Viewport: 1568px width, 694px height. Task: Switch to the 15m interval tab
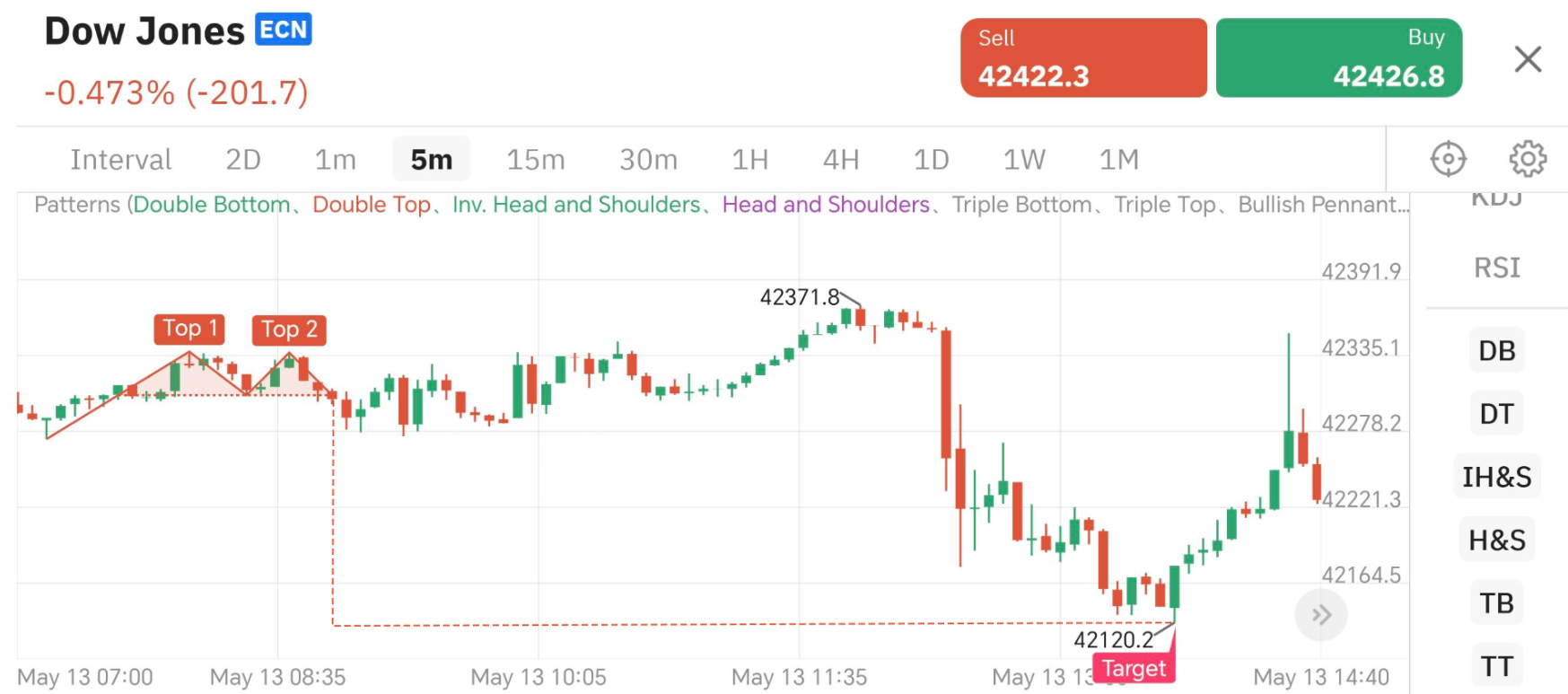pos(535,158)
